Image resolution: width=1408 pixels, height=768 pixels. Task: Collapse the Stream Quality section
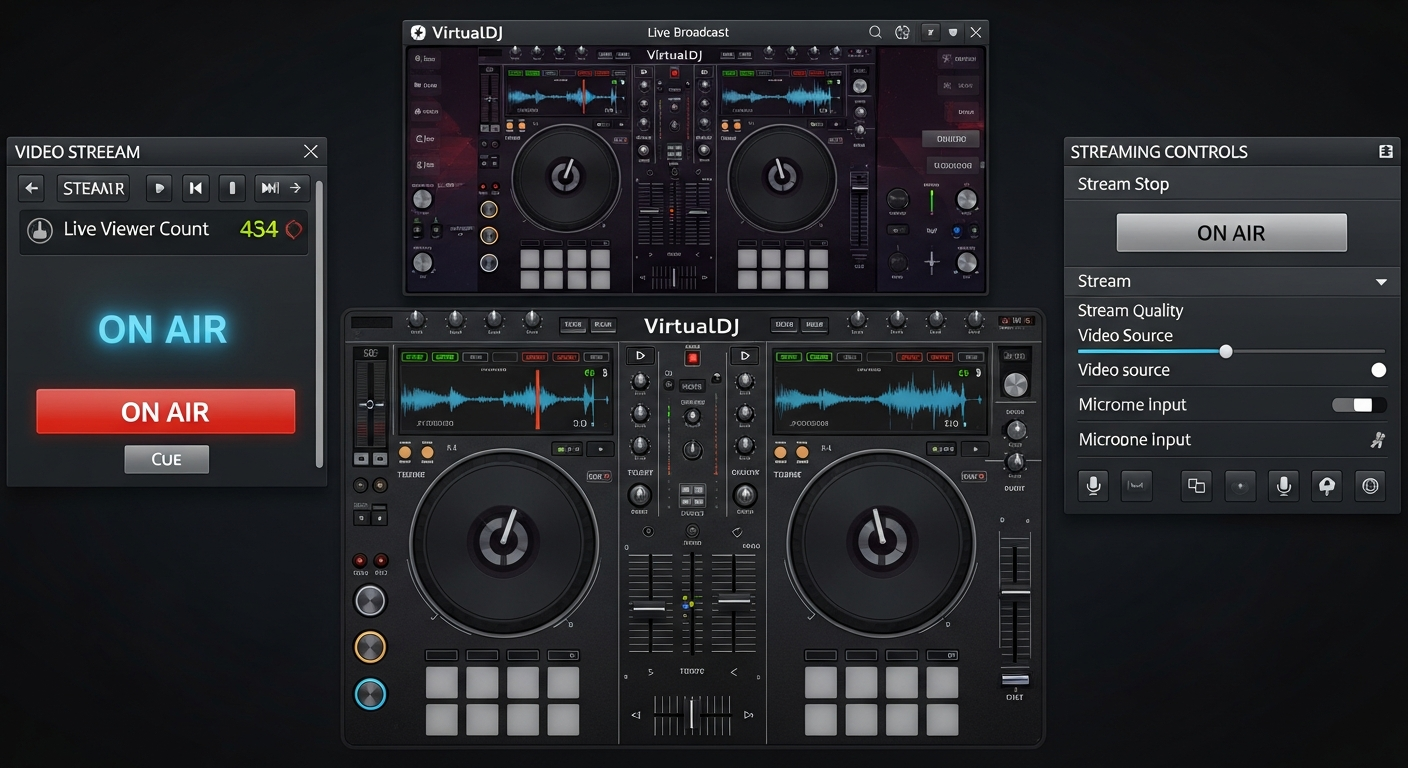tap(1130, 310)
